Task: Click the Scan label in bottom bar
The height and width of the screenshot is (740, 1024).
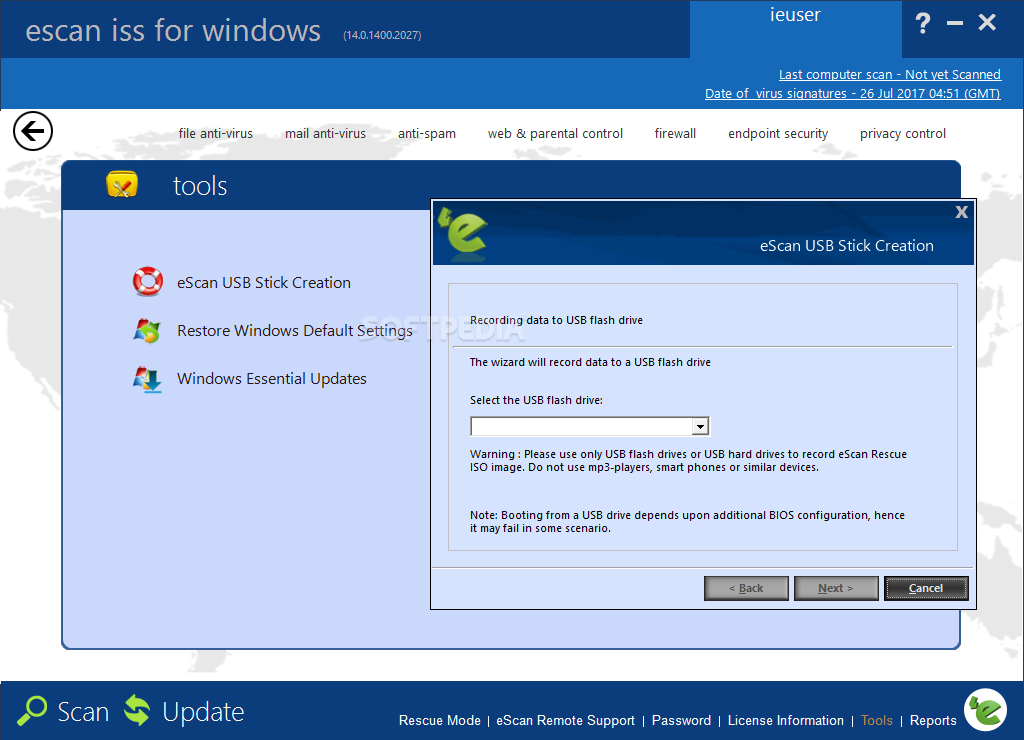Action: click(83, 711)
